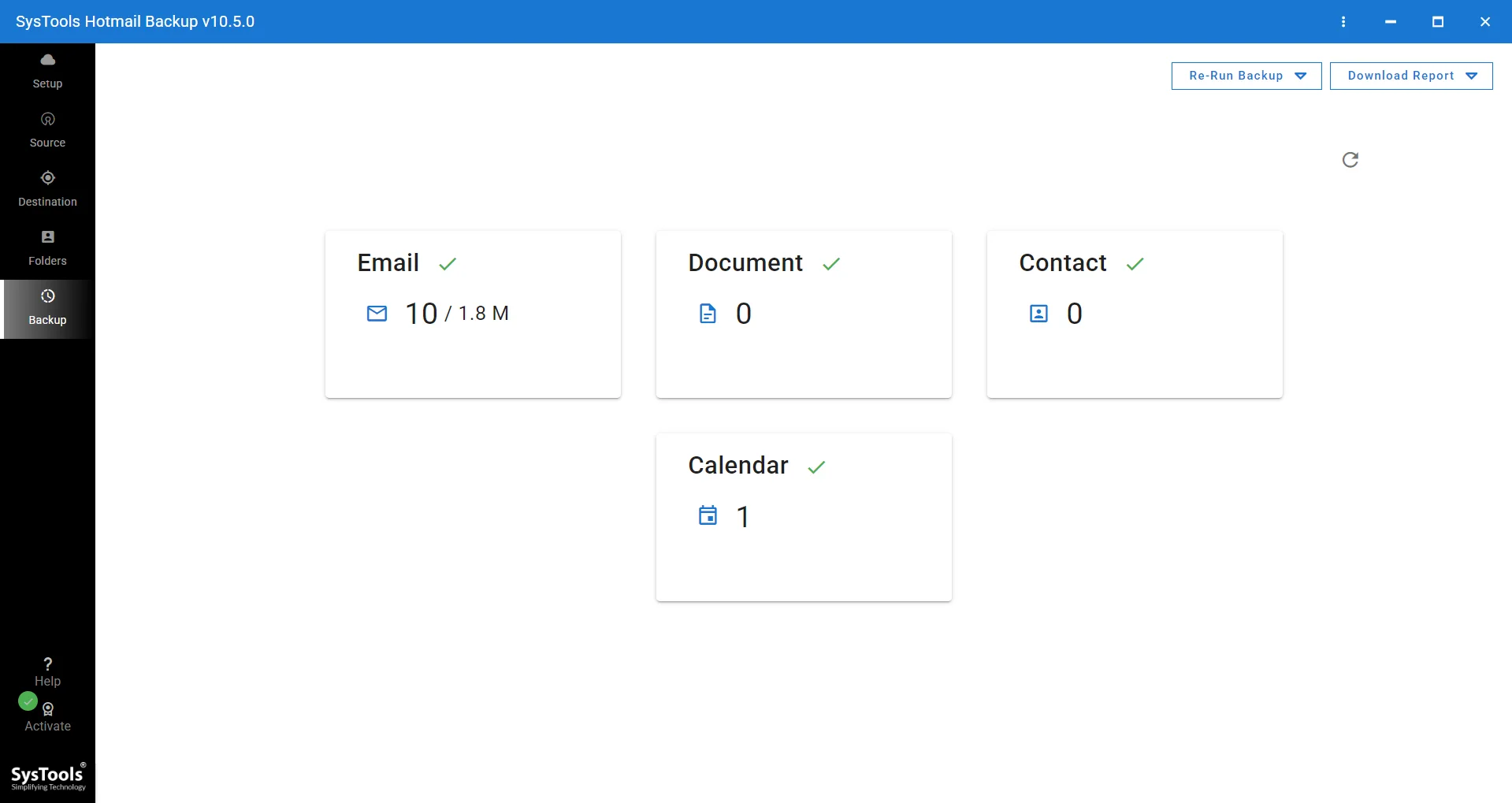The height and width of the screenshot is (803, 1512).
Task: Minimize the SysTools Hotmail Backup window
Action: click(1391, 22)
